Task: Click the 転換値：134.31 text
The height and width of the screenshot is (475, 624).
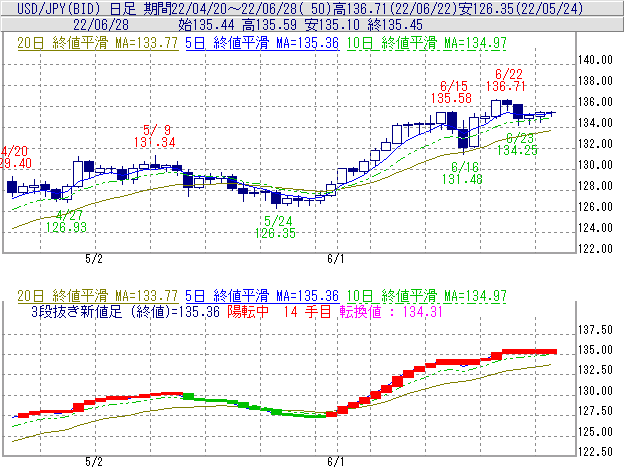Action: tap(391, 311)
